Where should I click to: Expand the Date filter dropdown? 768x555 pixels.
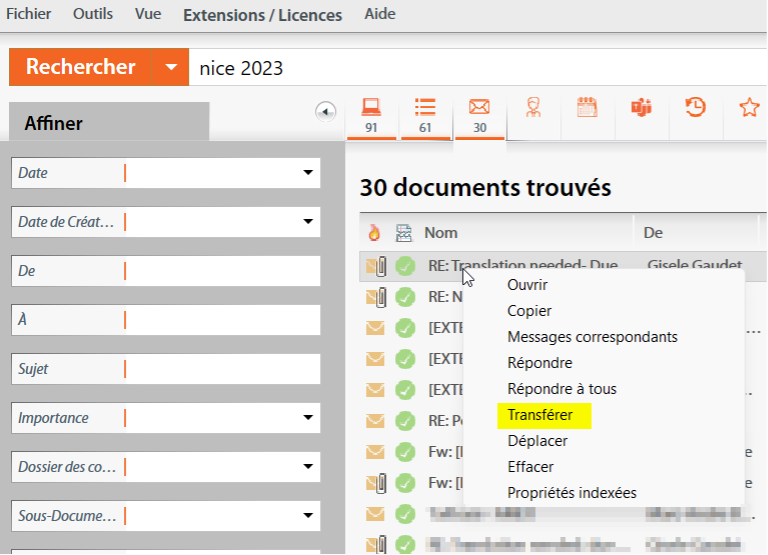pos(308,173)
